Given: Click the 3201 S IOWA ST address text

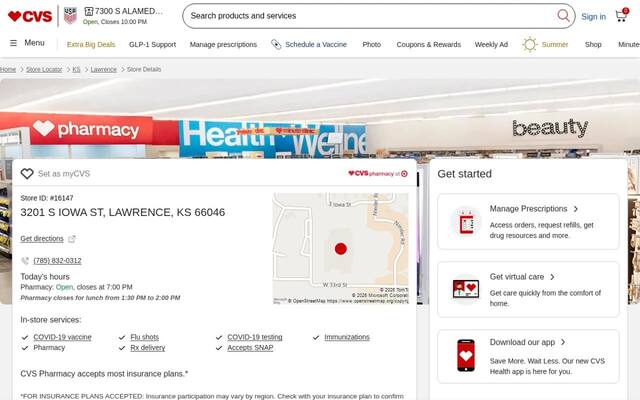Looking at the screenshot, I should pos(122,213).
